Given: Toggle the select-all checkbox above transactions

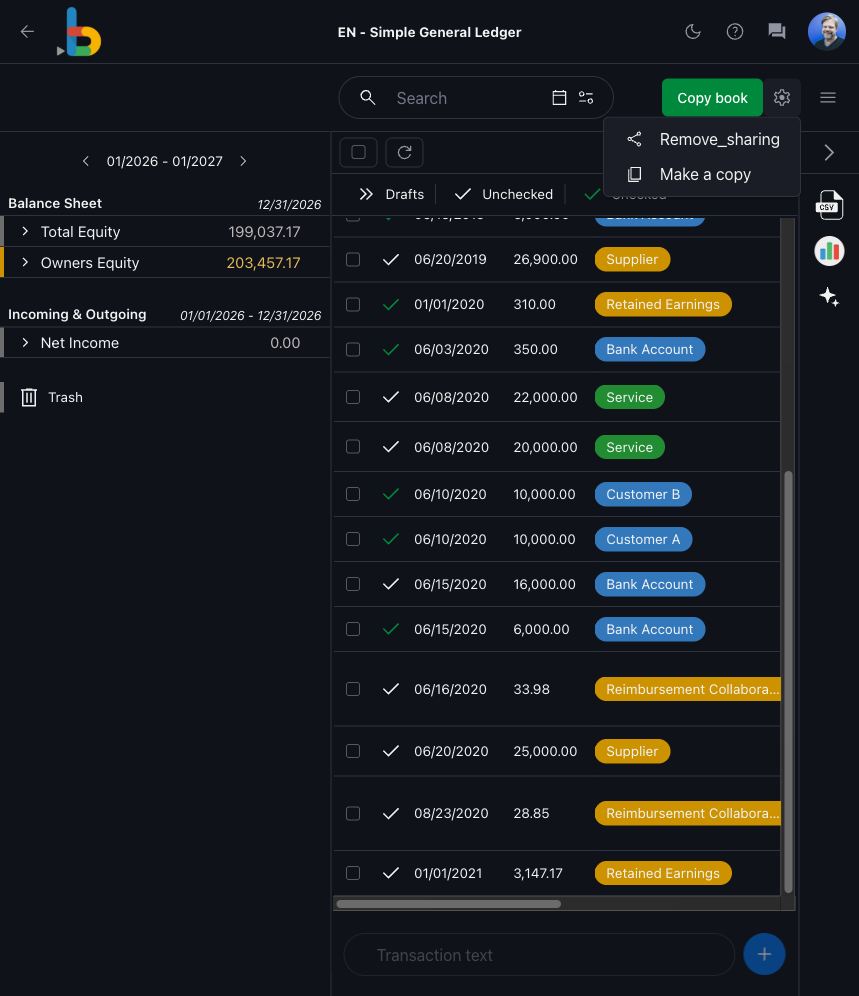Looking at the screenshot, I should coord(359,152).
